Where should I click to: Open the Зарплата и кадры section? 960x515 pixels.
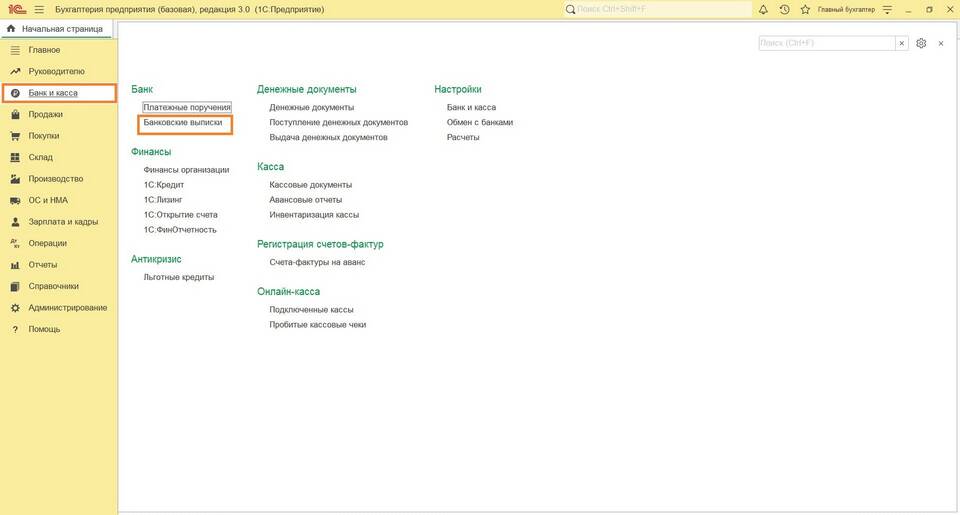coord(62,222)
